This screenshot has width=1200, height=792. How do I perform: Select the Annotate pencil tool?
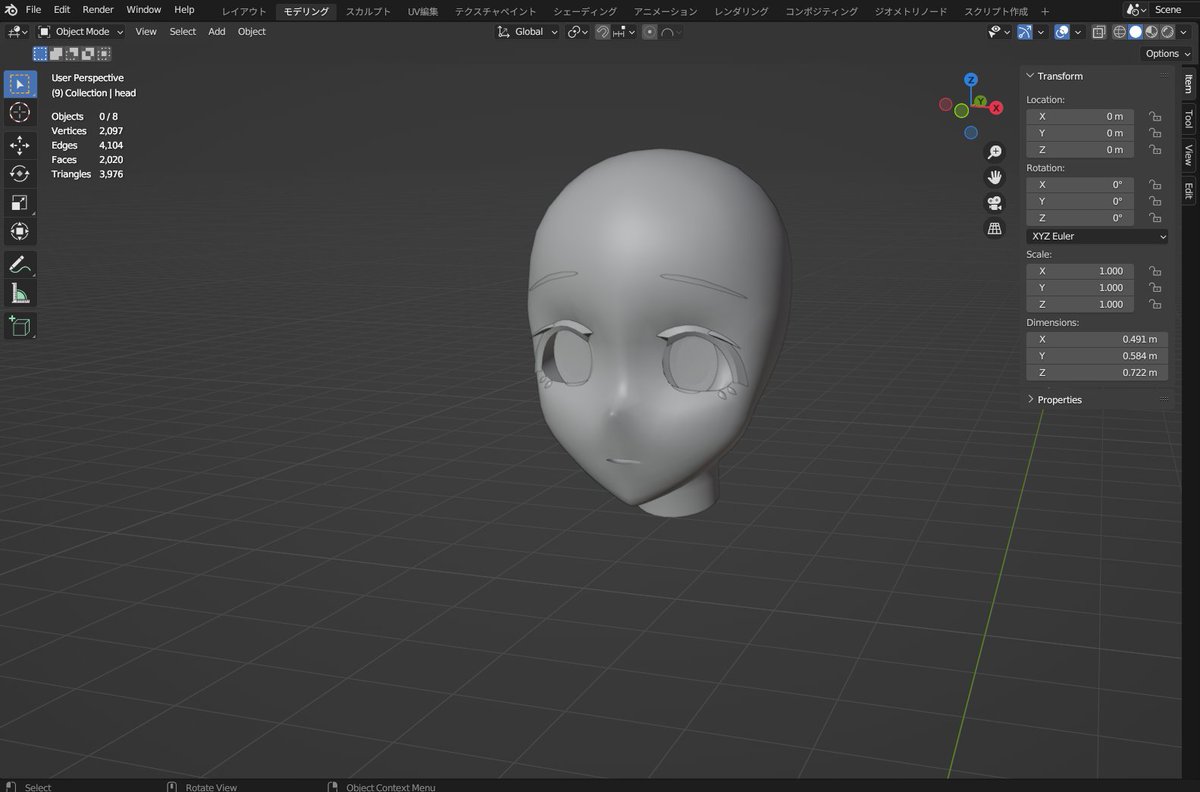[x=20, y=265]
